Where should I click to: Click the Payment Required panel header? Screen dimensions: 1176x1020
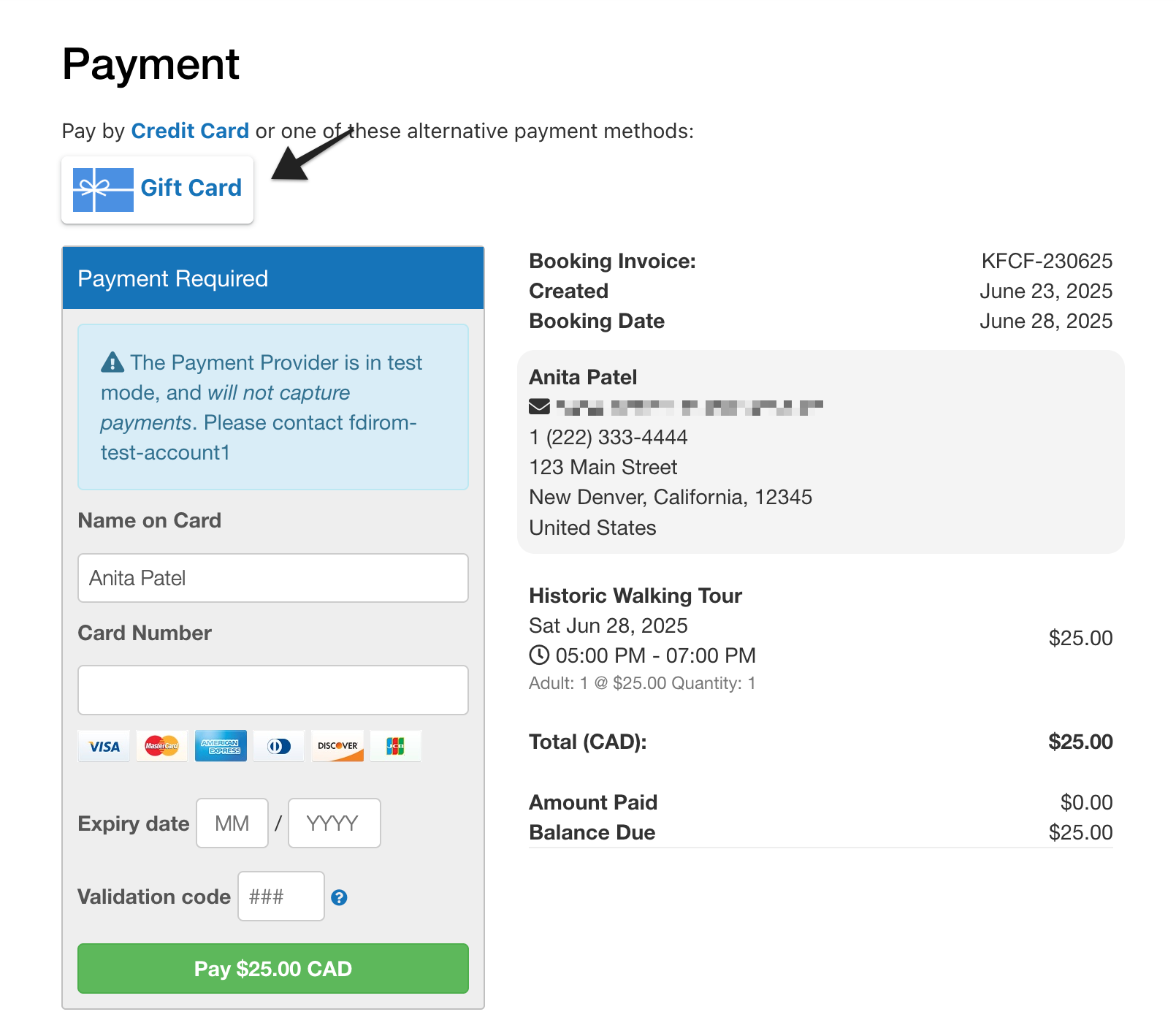273,278
